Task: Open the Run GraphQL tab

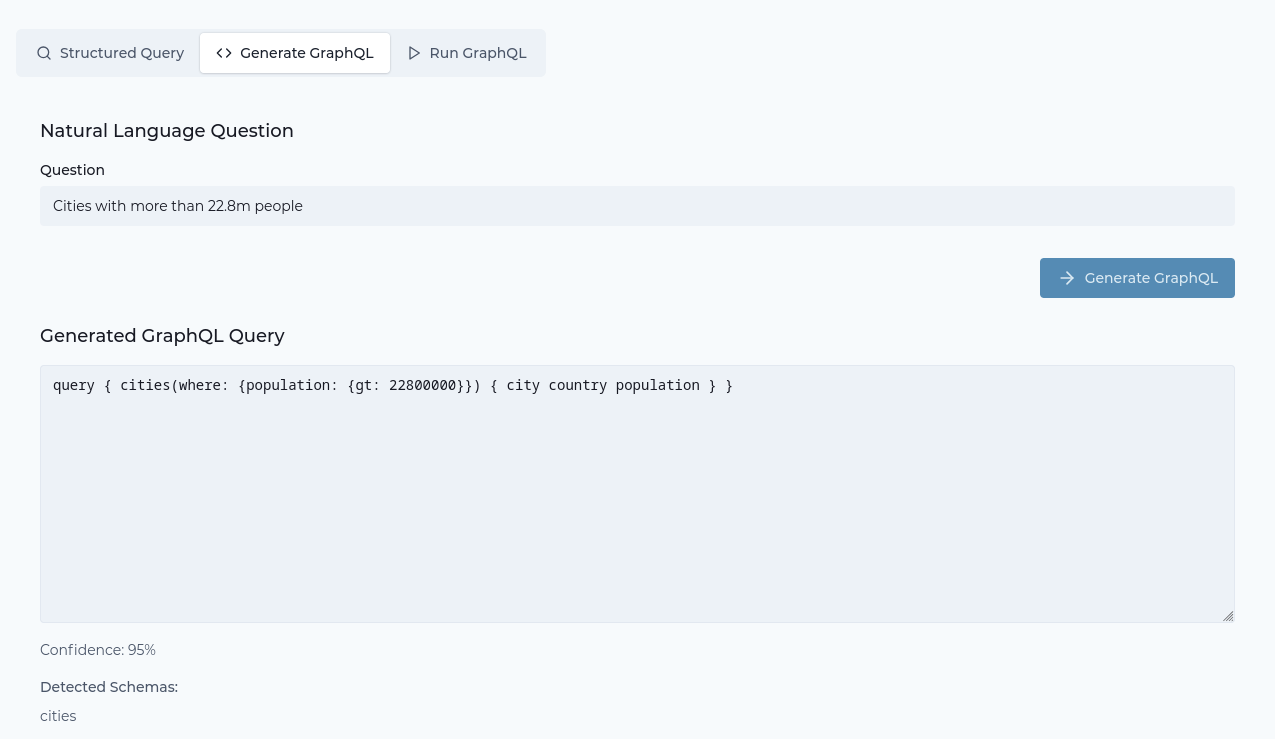Action: pos(467,53)
